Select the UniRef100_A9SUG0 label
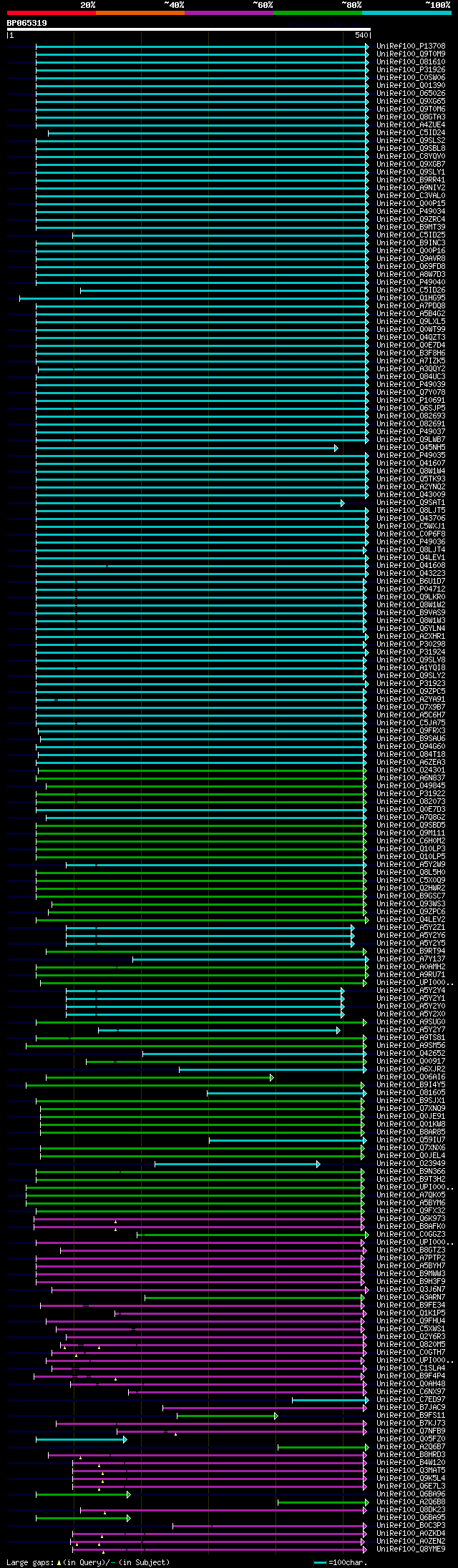Image resolution: width=458 pixels, height=1568 pixels. pos(411,1022)
